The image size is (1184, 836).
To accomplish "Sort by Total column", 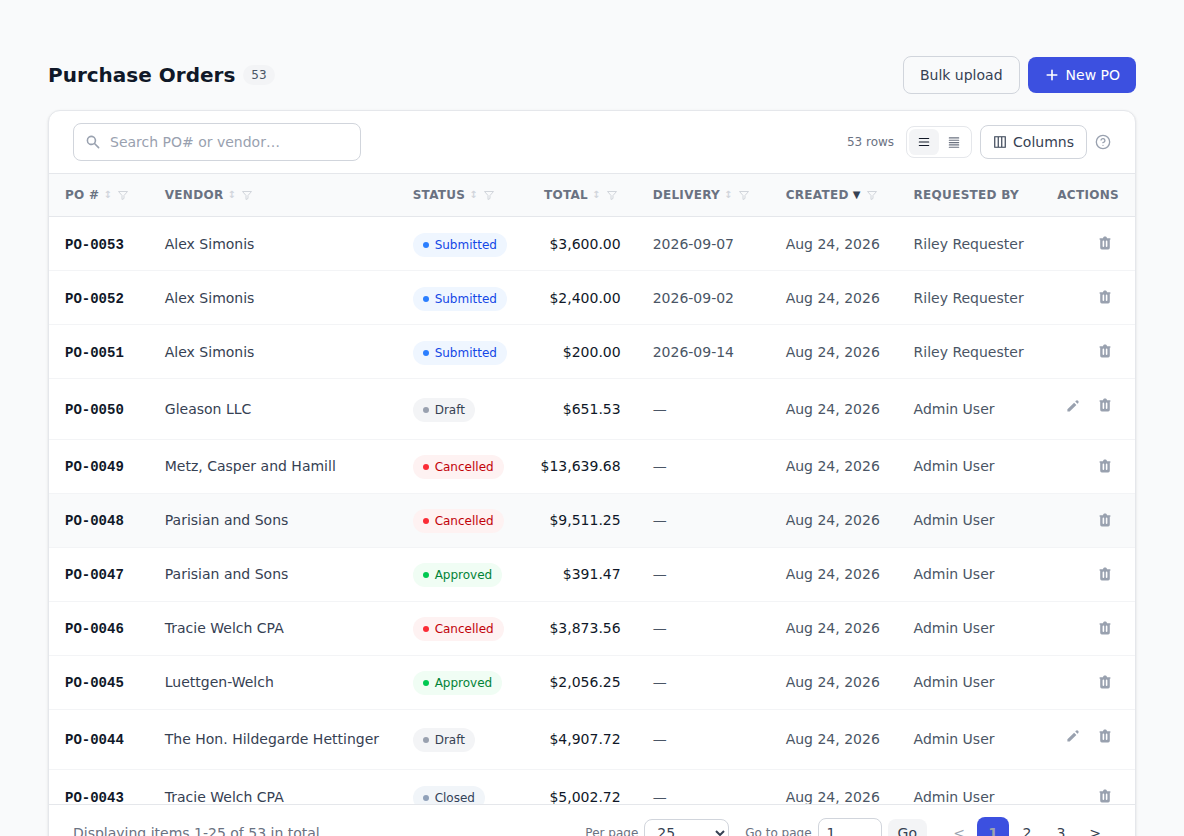I will (x=597, y=195).
